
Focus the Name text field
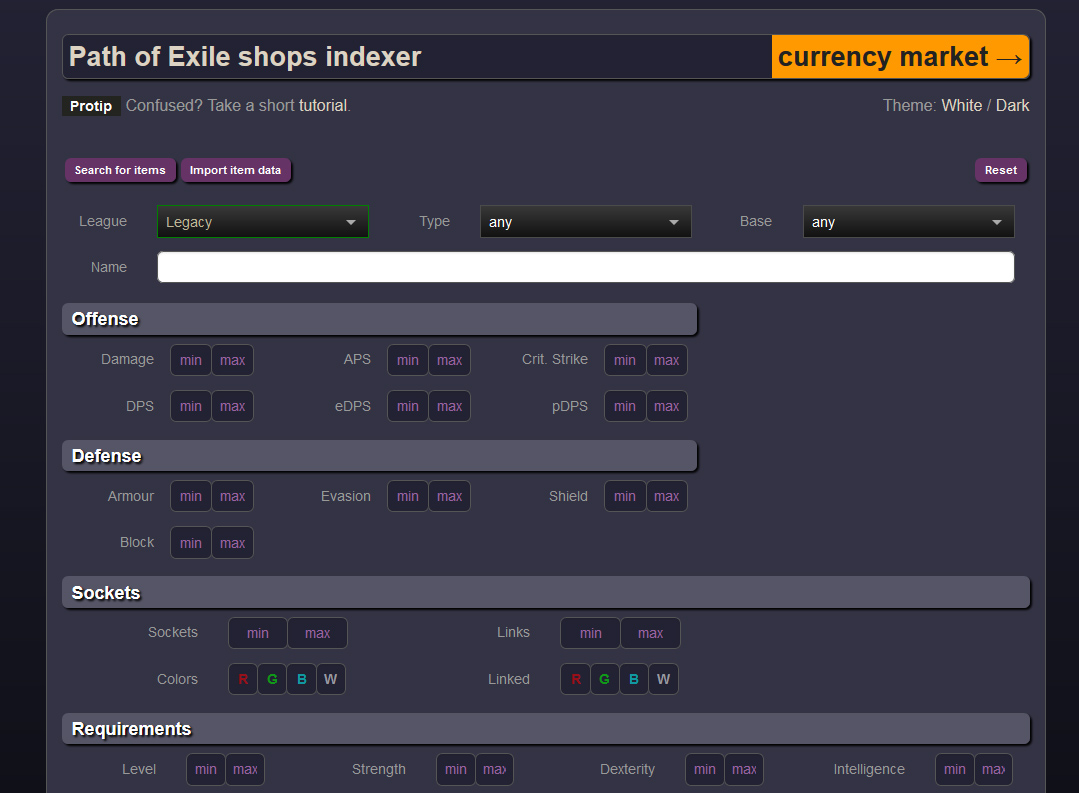[586, 267]
